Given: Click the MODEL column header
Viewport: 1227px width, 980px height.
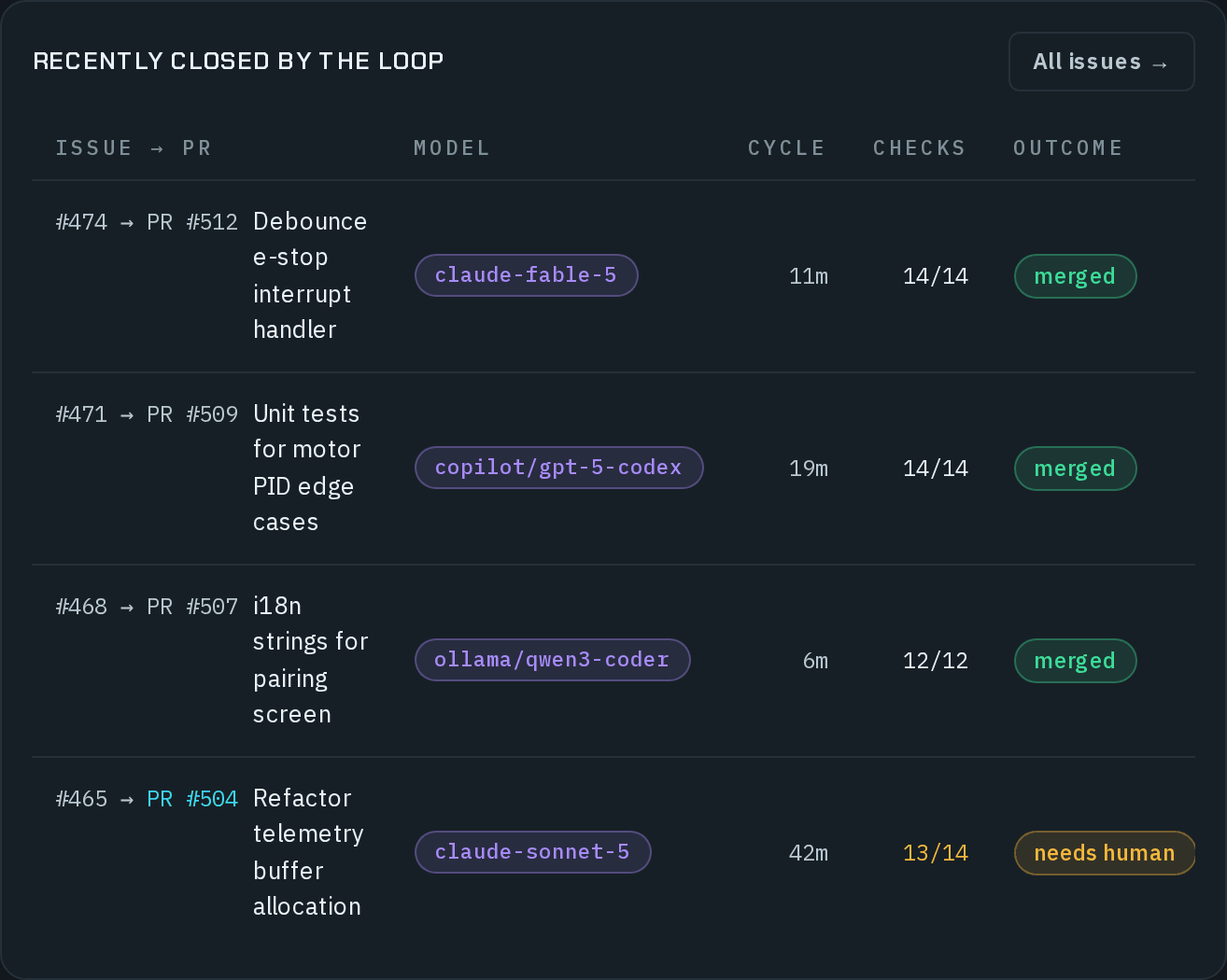Looking at the screenshot, I should (452, 148).
